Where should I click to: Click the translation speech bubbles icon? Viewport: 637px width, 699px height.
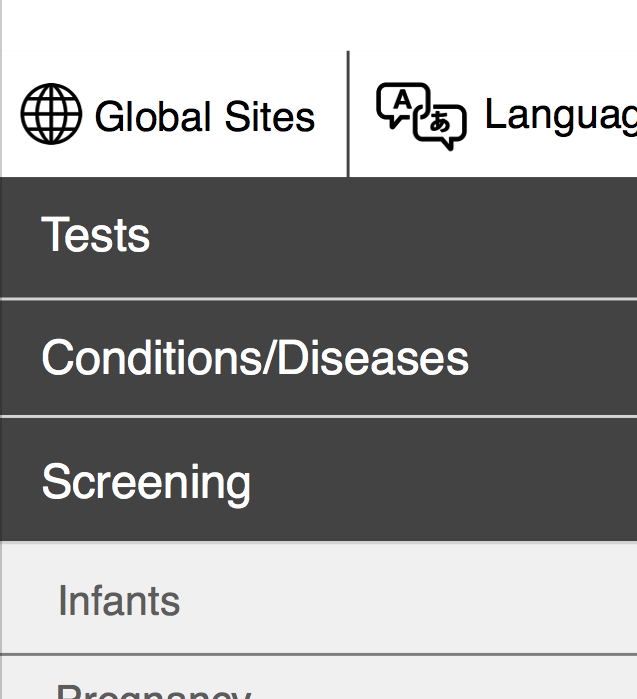tap(421, 116)
